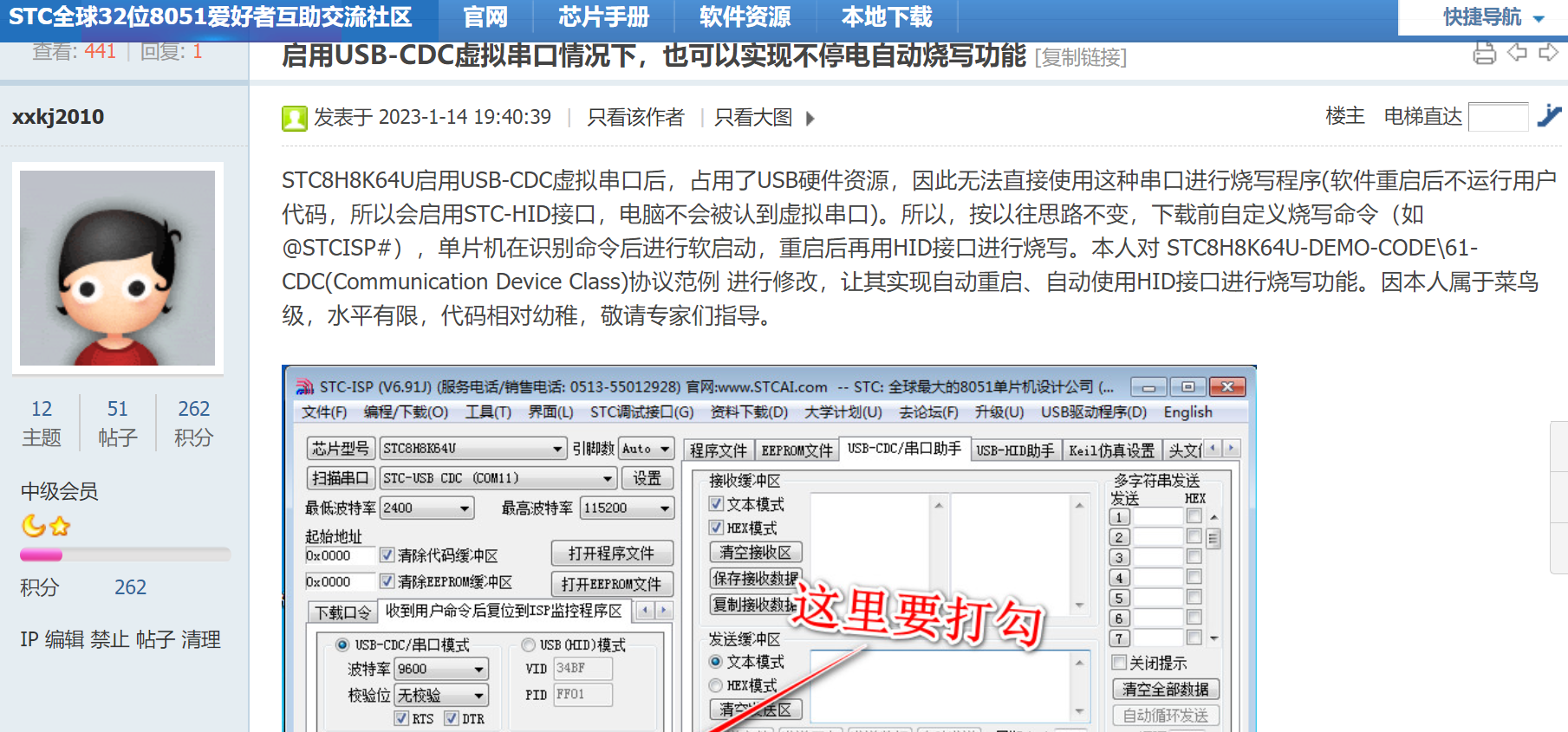Click the STC-ISP title bar app icon
This screenshot has width=1568, height=732.
(x=305, y=386)
